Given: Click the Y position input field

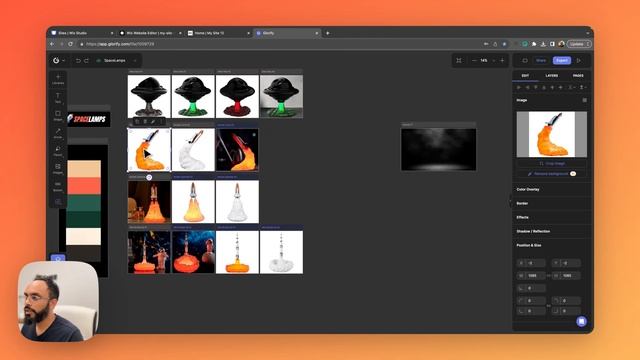Looking at the screenshot, I should pyautogui.click(x=566, y=263).
